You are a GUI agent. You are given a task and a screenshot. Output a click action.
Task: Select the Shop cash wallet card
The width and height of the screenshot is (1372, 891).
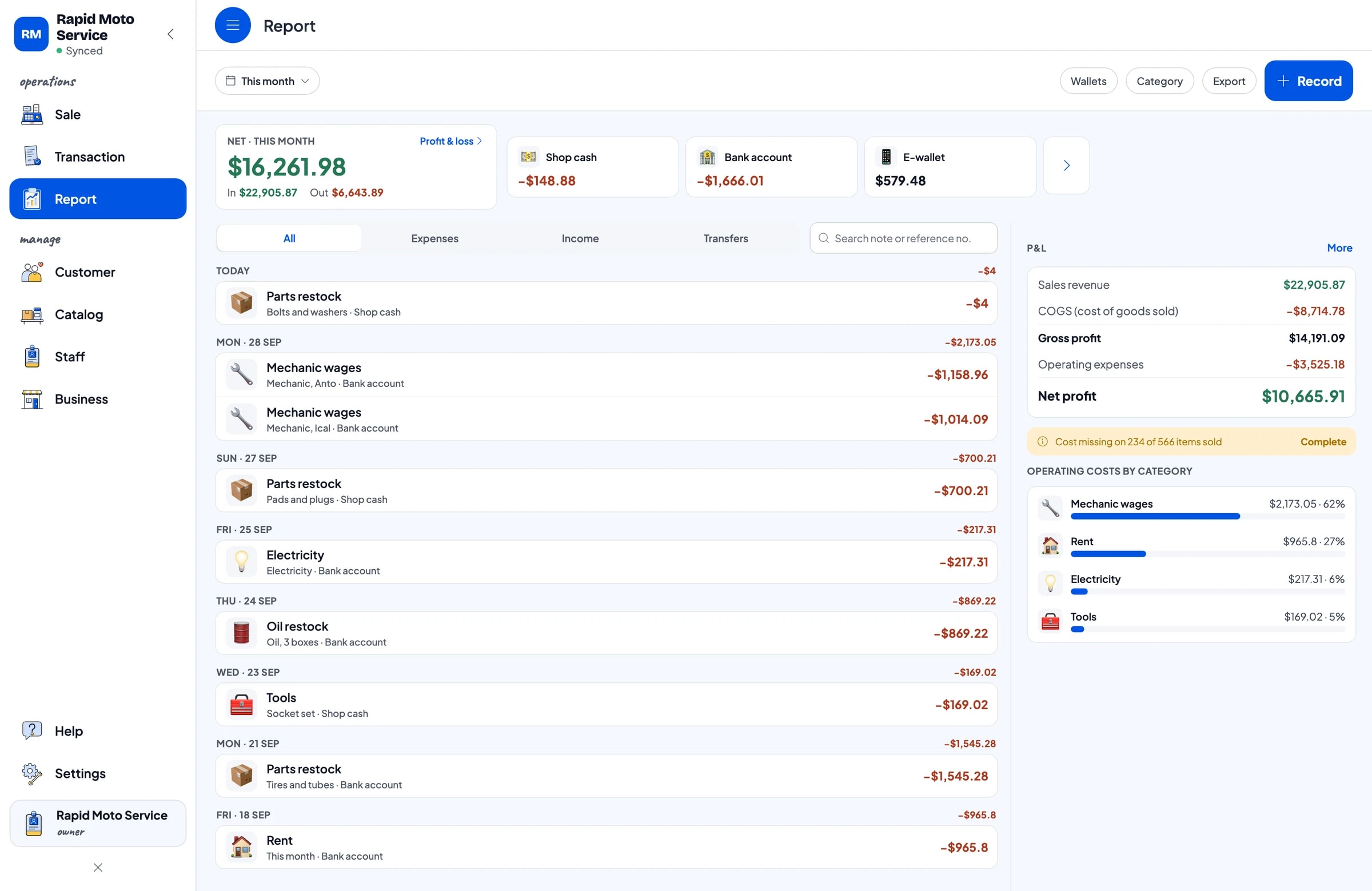coord(592,167)
